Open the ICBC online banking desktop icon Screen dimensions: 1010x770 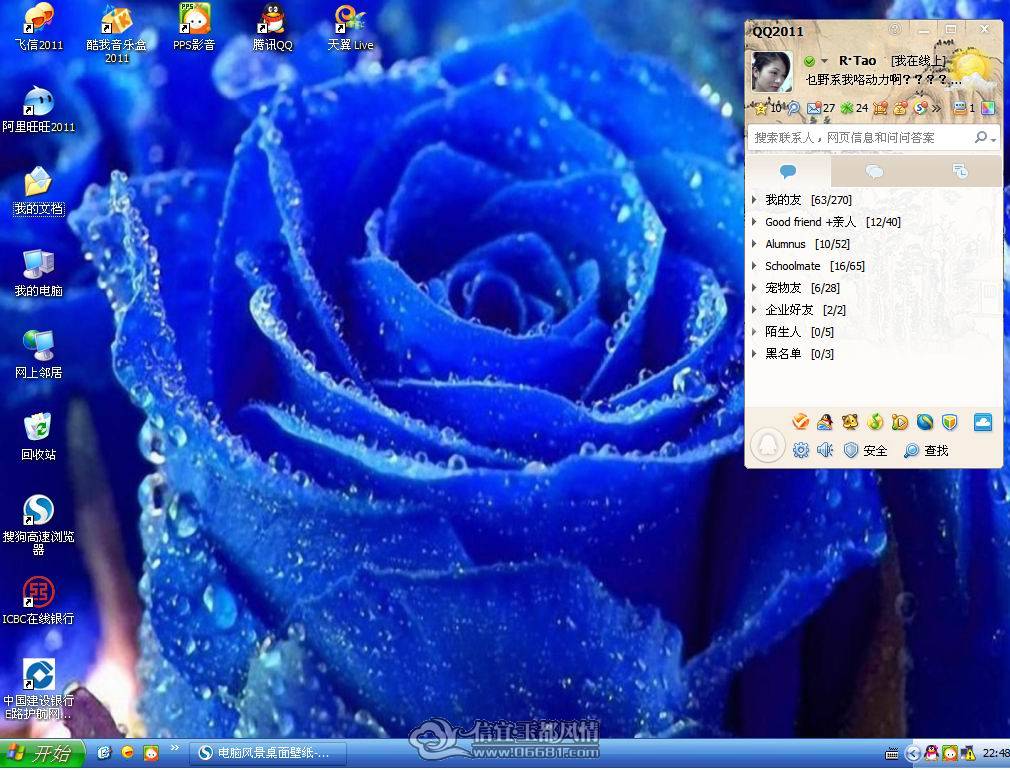[x=38, y=601]
